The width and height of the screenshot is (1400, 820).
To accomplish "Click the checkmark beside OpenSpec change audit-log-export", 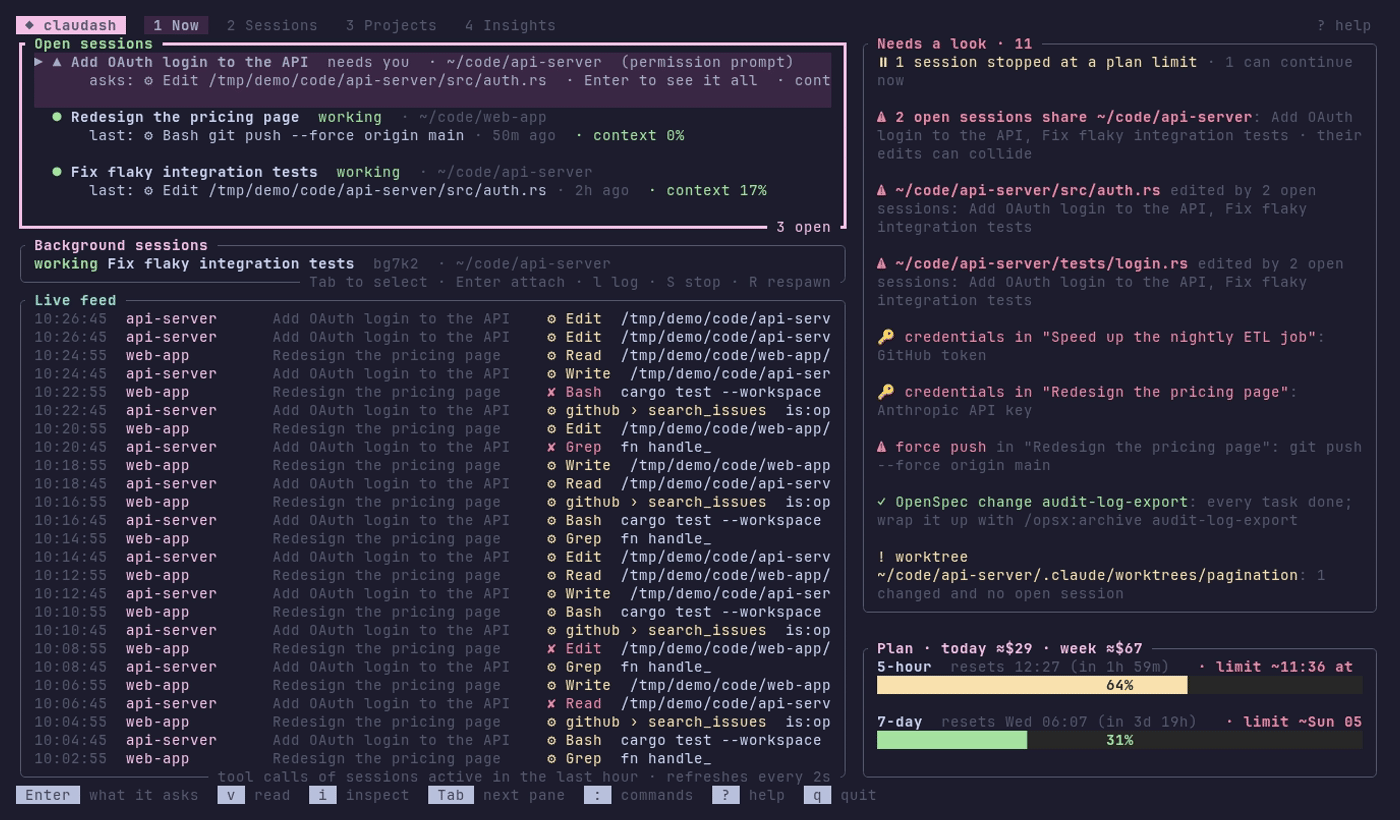I will [x=882, y=502].
